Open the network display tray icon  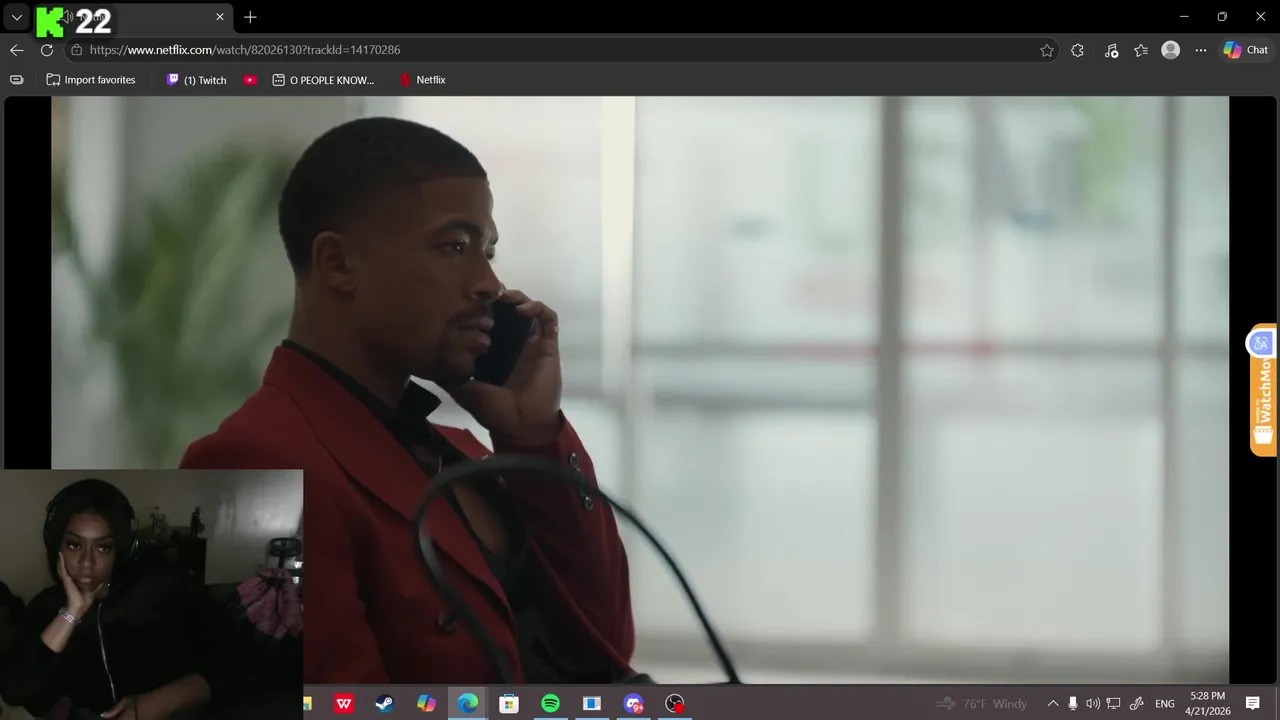(x=1113, y=704)
